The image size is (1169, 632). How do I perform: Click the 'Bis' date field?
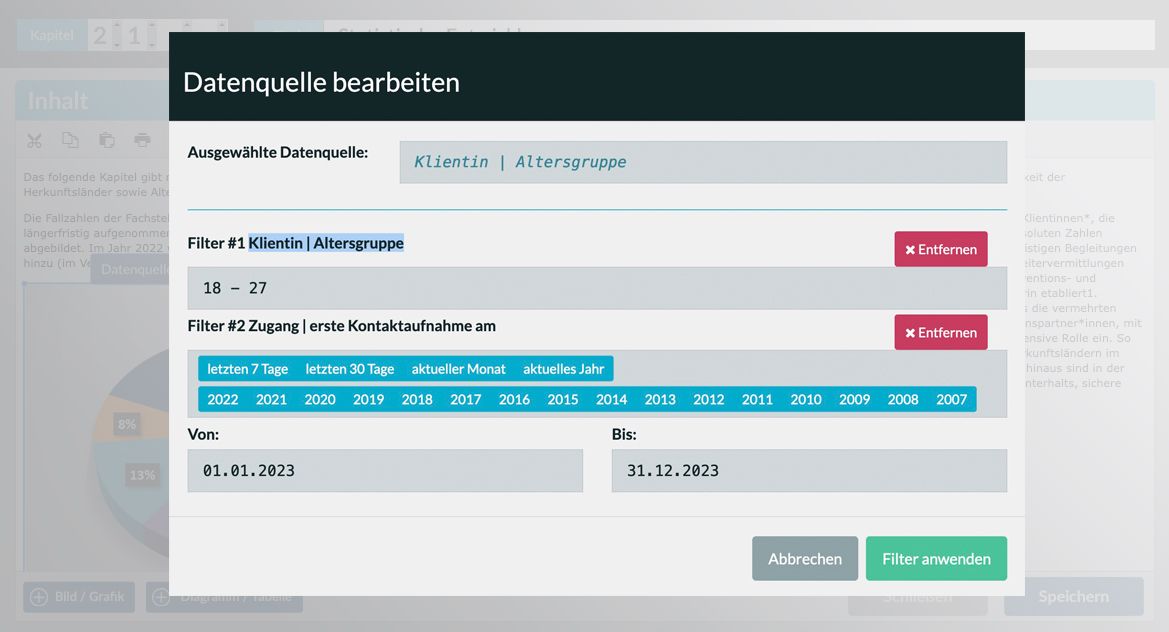point(808,470)
